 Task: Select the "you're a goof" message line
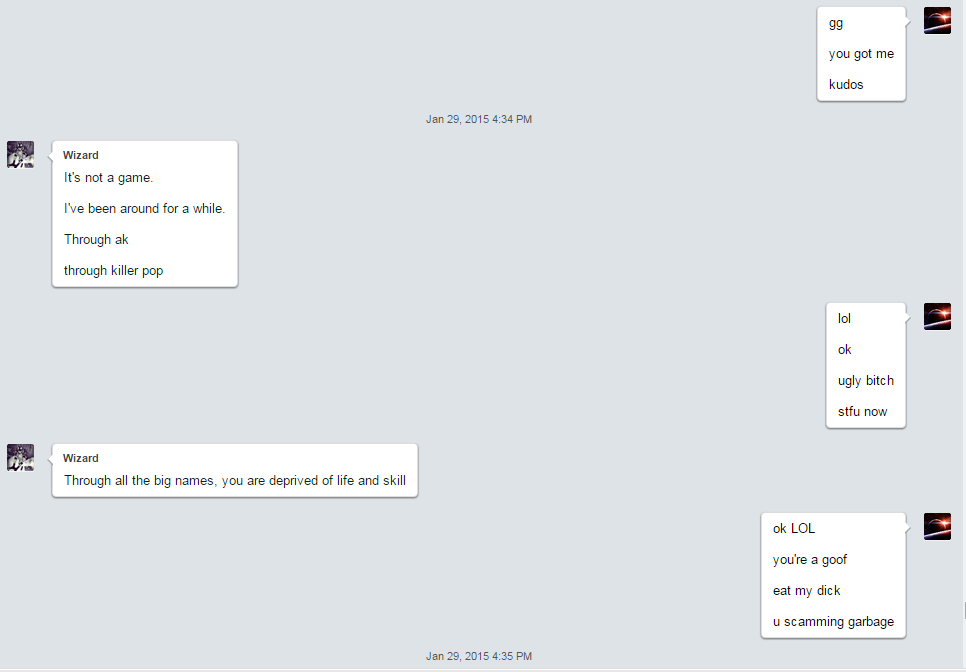pos(810,559)
